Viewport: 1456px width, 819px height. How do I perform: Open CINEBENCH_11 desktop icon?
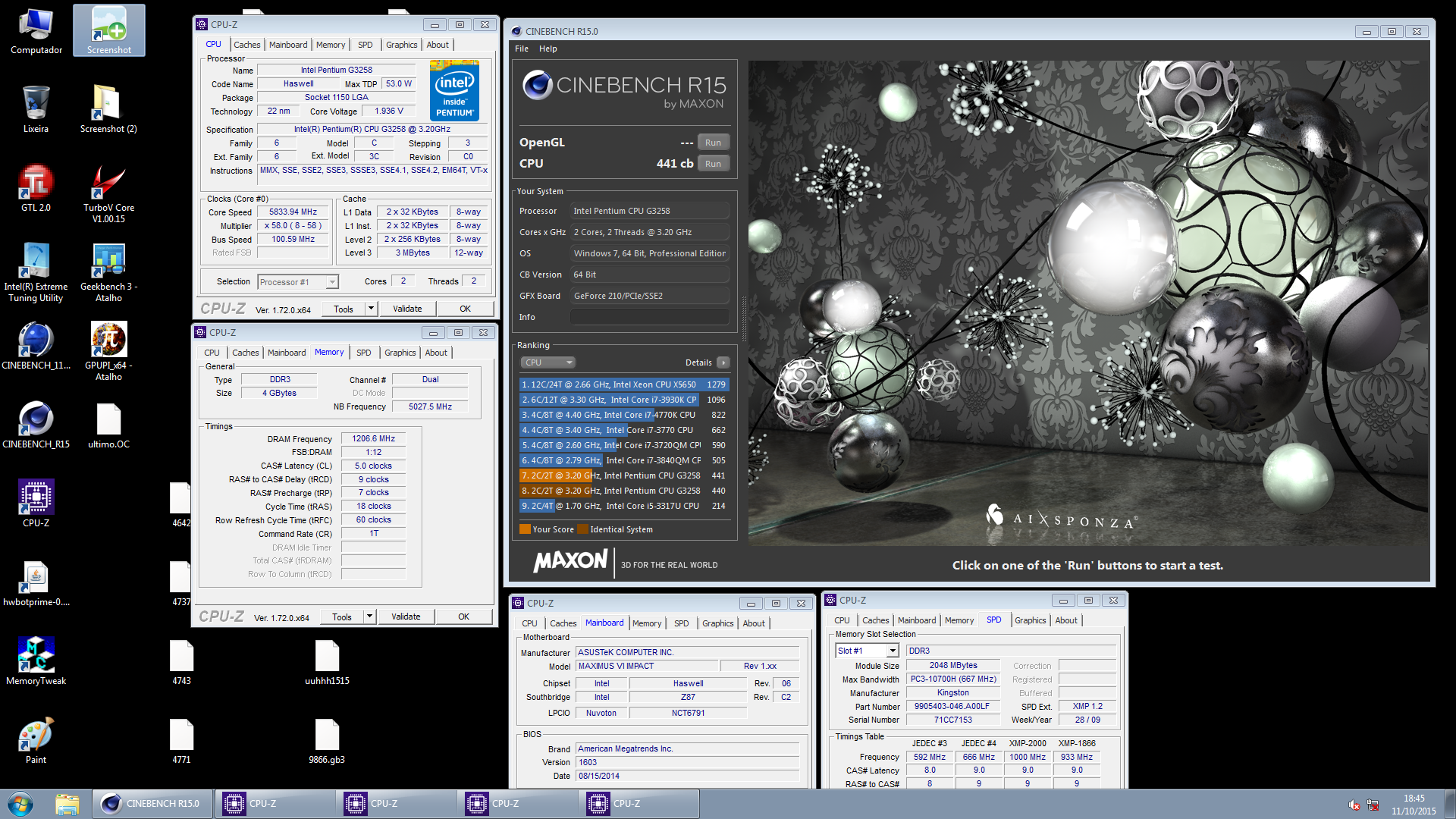click(36, 345)
